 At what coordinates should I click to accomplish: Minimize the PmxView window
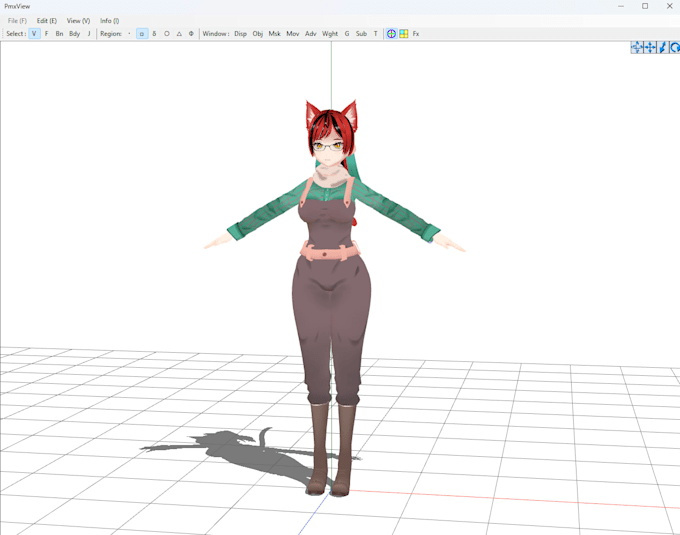coord(621,6)
